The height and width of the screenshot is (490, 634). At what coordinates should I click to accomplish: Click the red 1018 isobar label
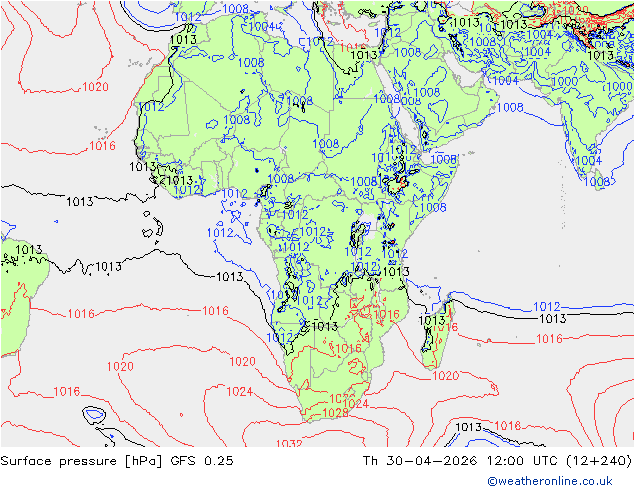tap(508, 425)
